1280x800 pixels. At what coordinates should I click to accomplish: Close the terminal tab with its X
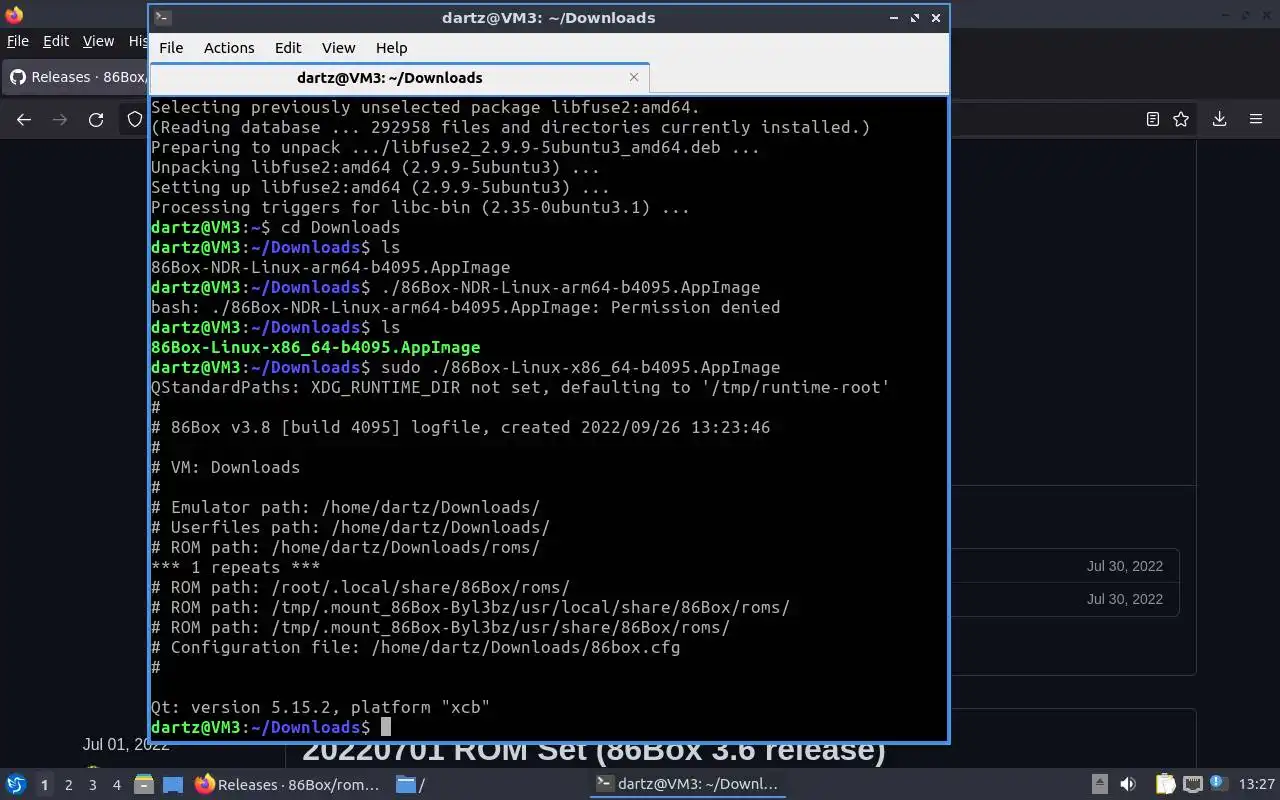click(x=634, y=77)
